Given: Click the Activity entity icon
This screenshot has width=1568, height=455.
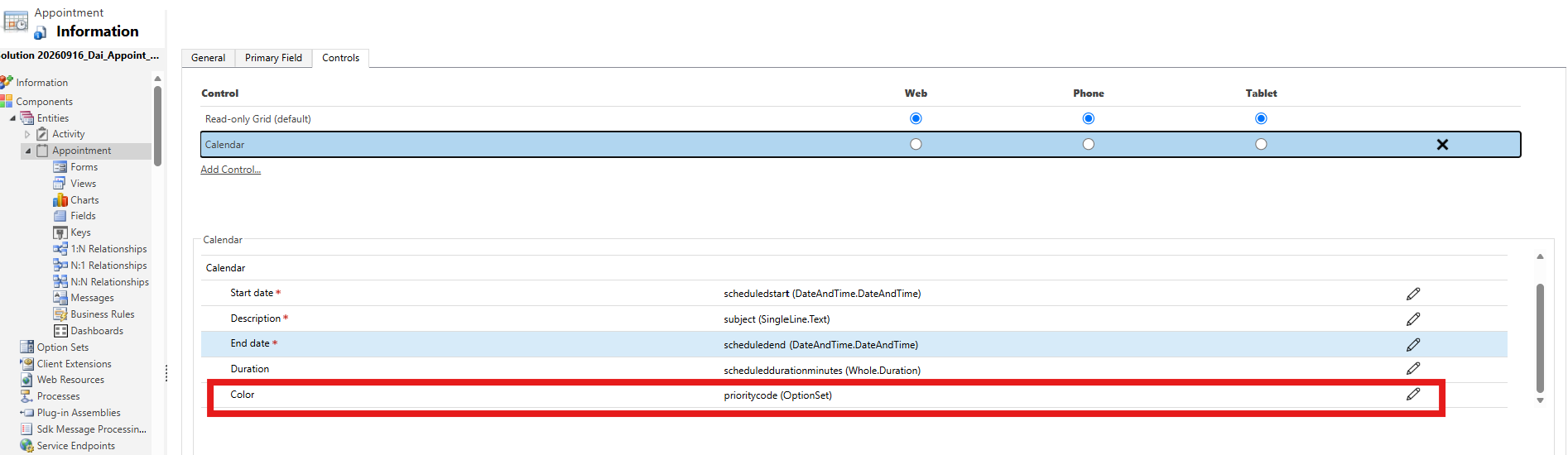Looking at the screenshot, I should coord(43,134).
